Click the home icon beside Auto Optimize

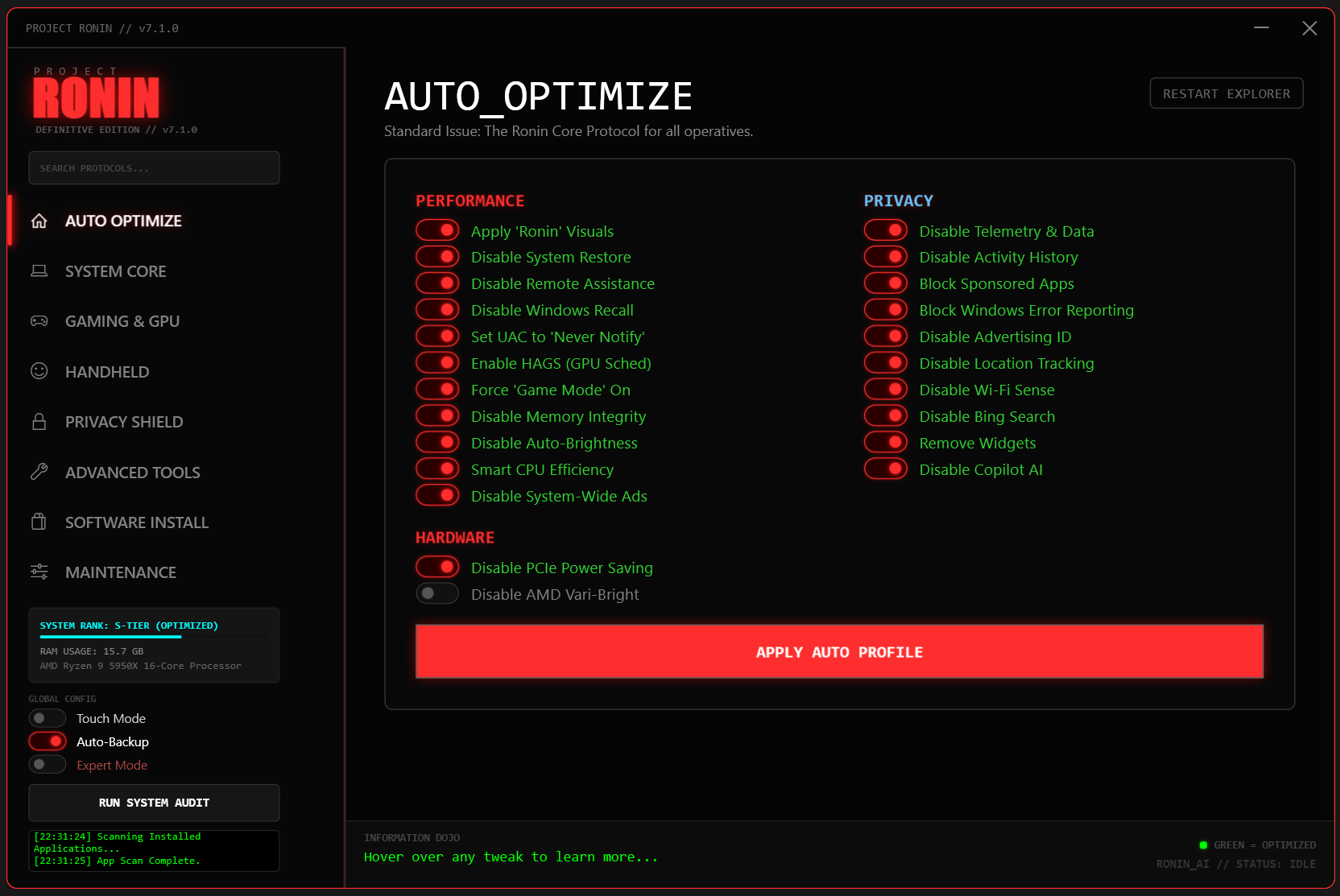coord(39,221)
